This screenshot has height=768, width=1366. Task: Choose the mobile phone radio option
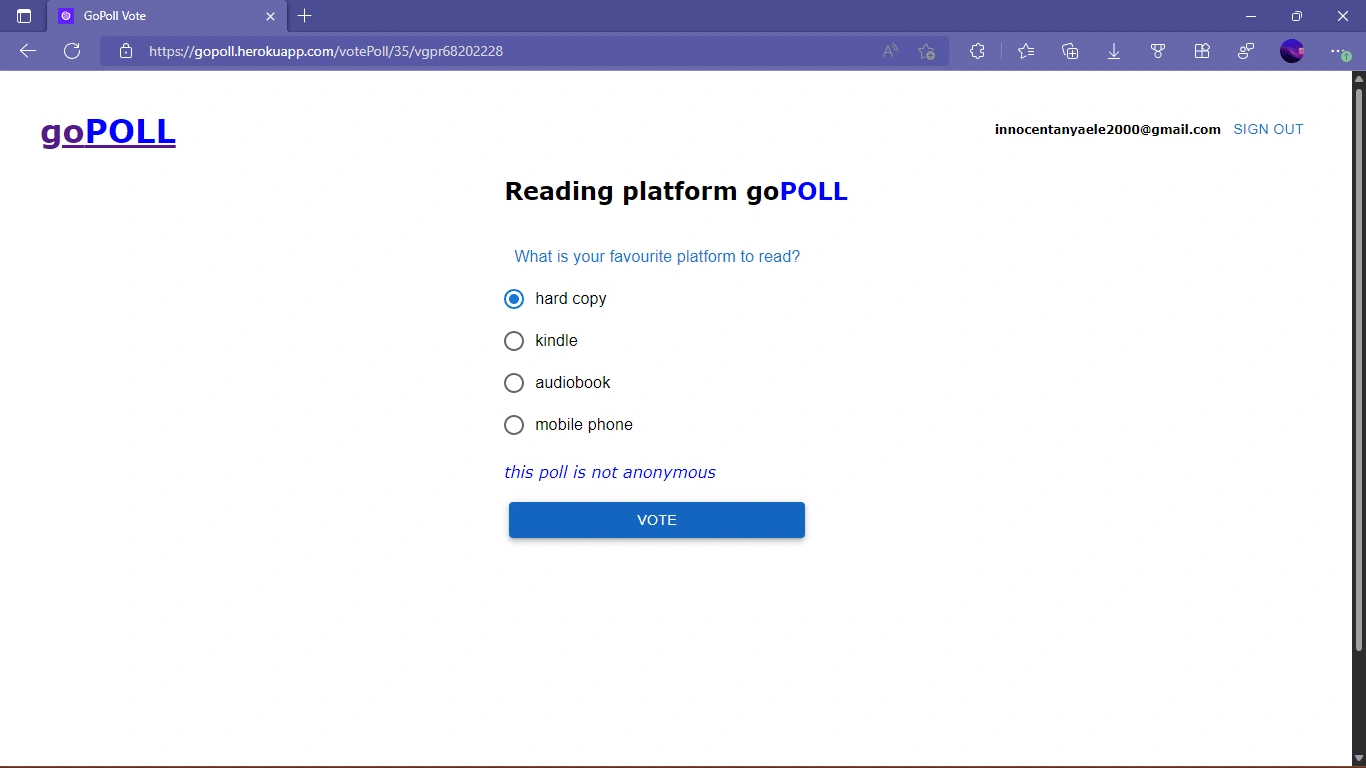514,425
